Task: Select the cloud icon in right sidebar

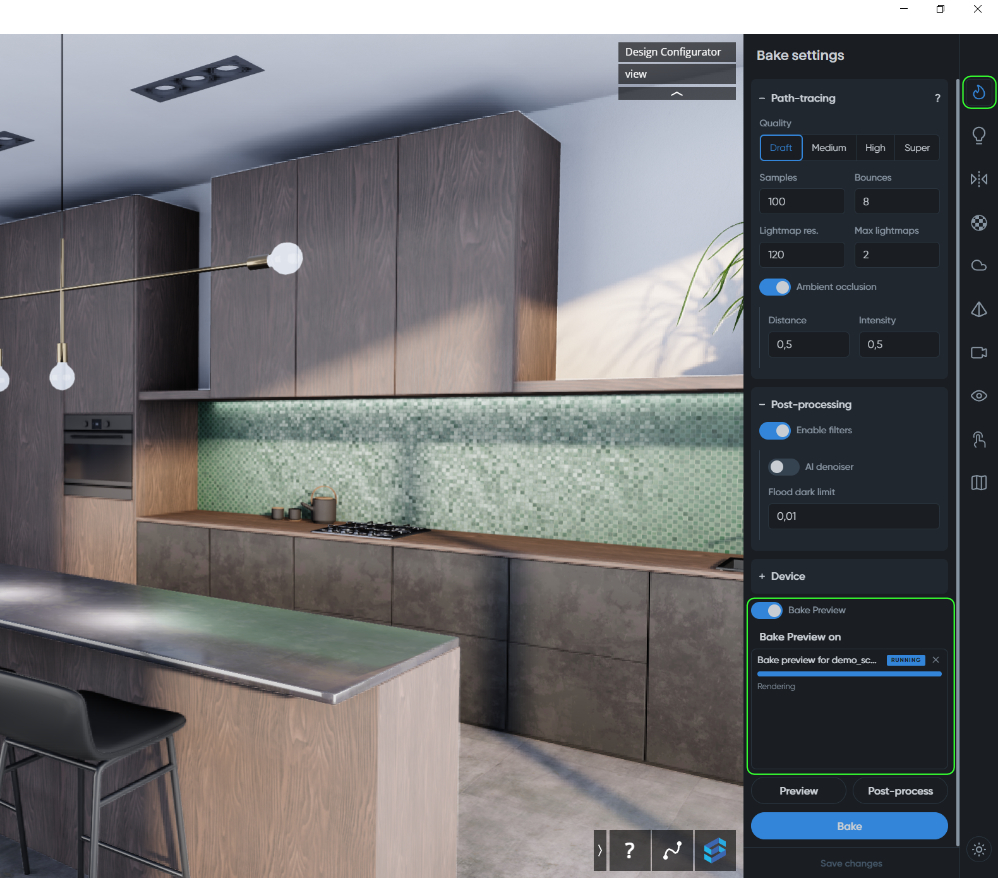Action: pyautogui.click(x=979, y=266)
